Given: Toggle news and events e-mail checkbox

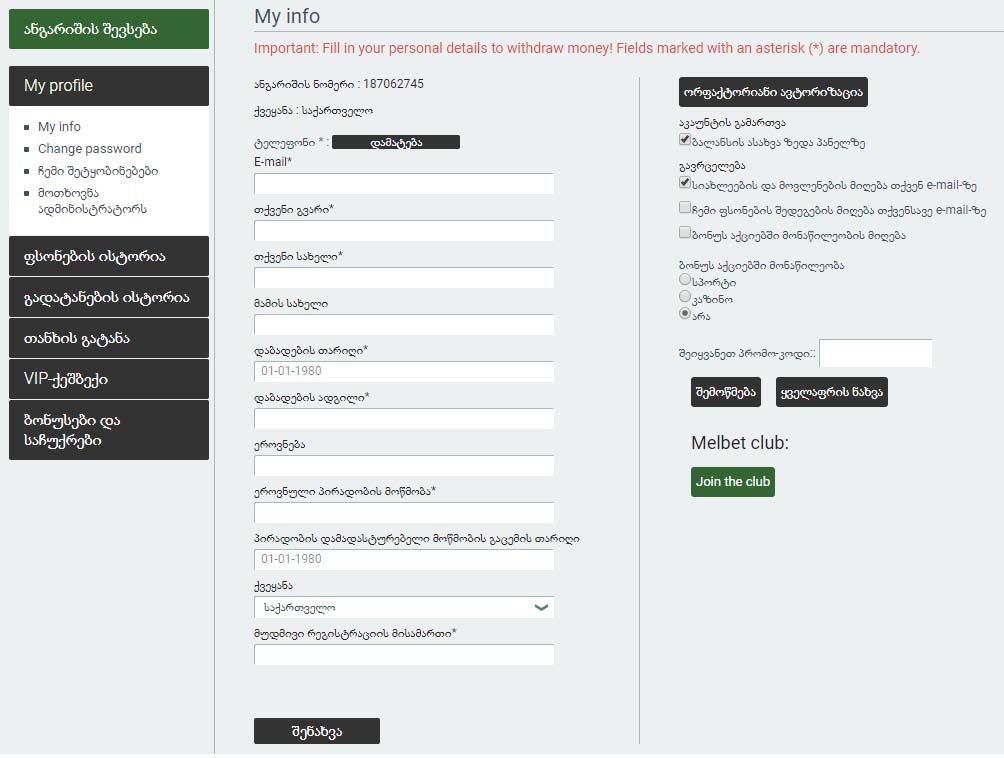Looking at the screenshot, I should point(685,184).
